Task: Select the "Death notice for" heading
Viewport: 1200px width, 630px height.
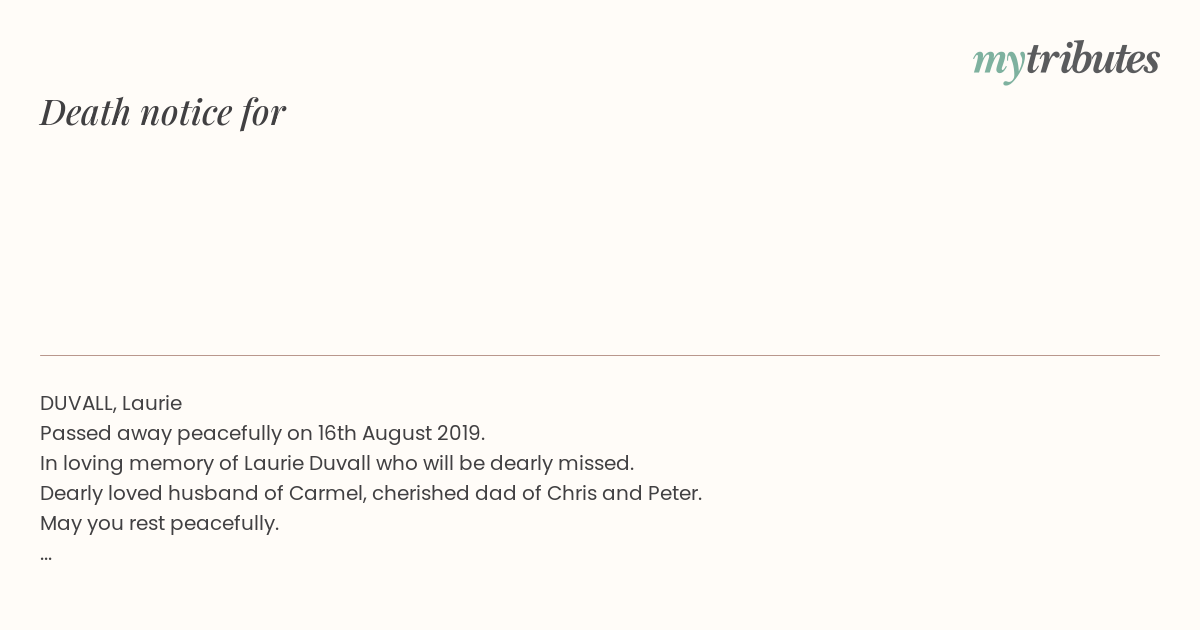Action: tap(163, 112)
